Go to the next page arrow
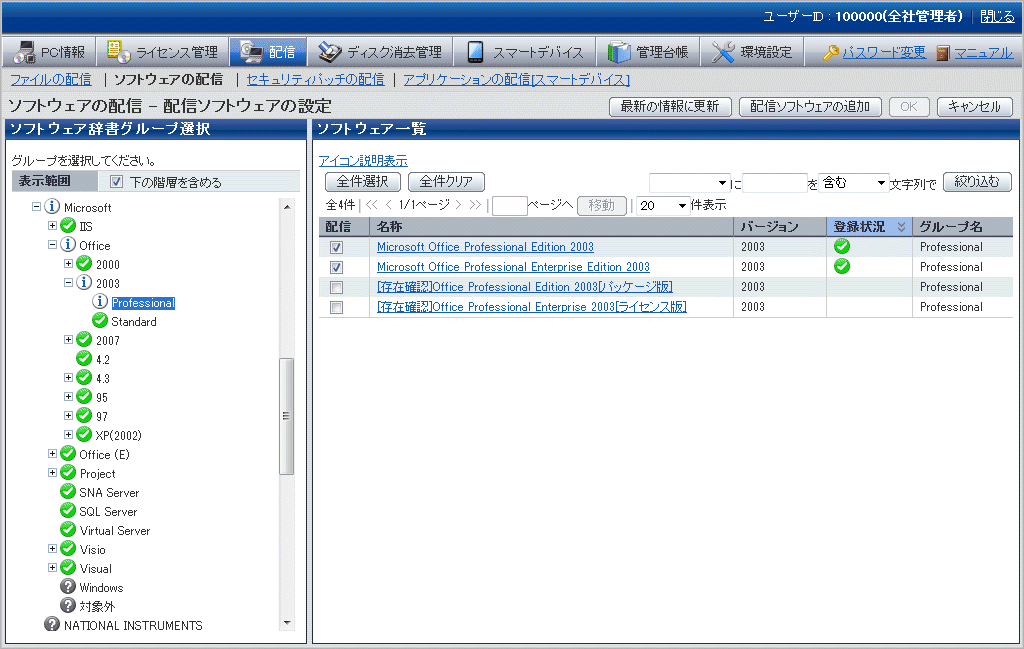The height and width of the screenshot is (649, 1024). [x=458, y=205]
